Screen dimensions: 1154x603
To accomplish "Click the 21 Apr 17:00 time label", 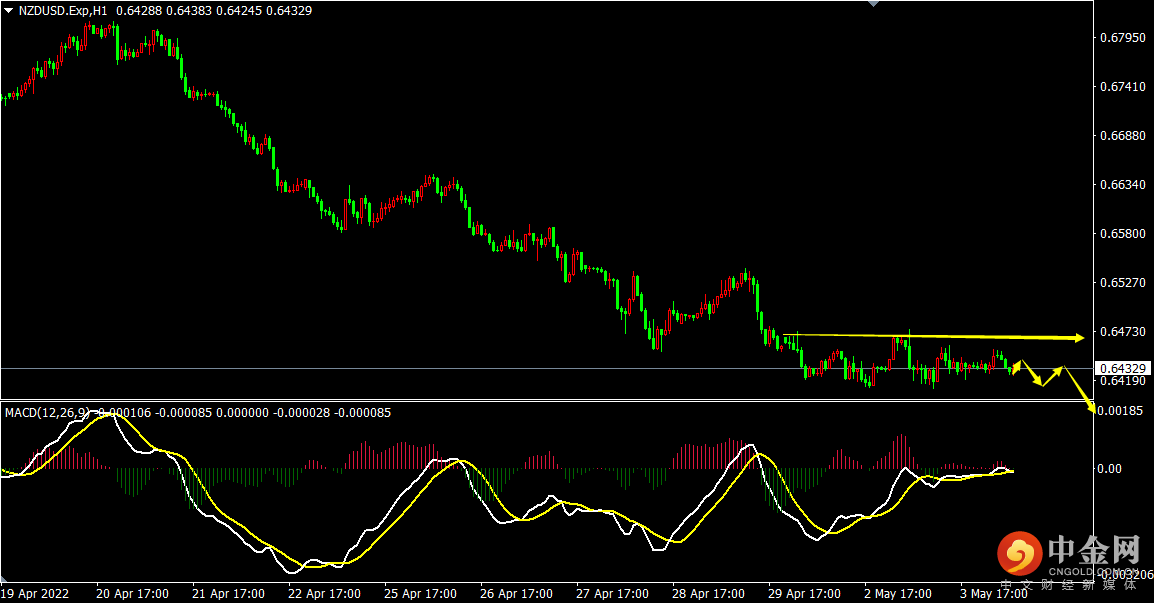I will [228, 593].
